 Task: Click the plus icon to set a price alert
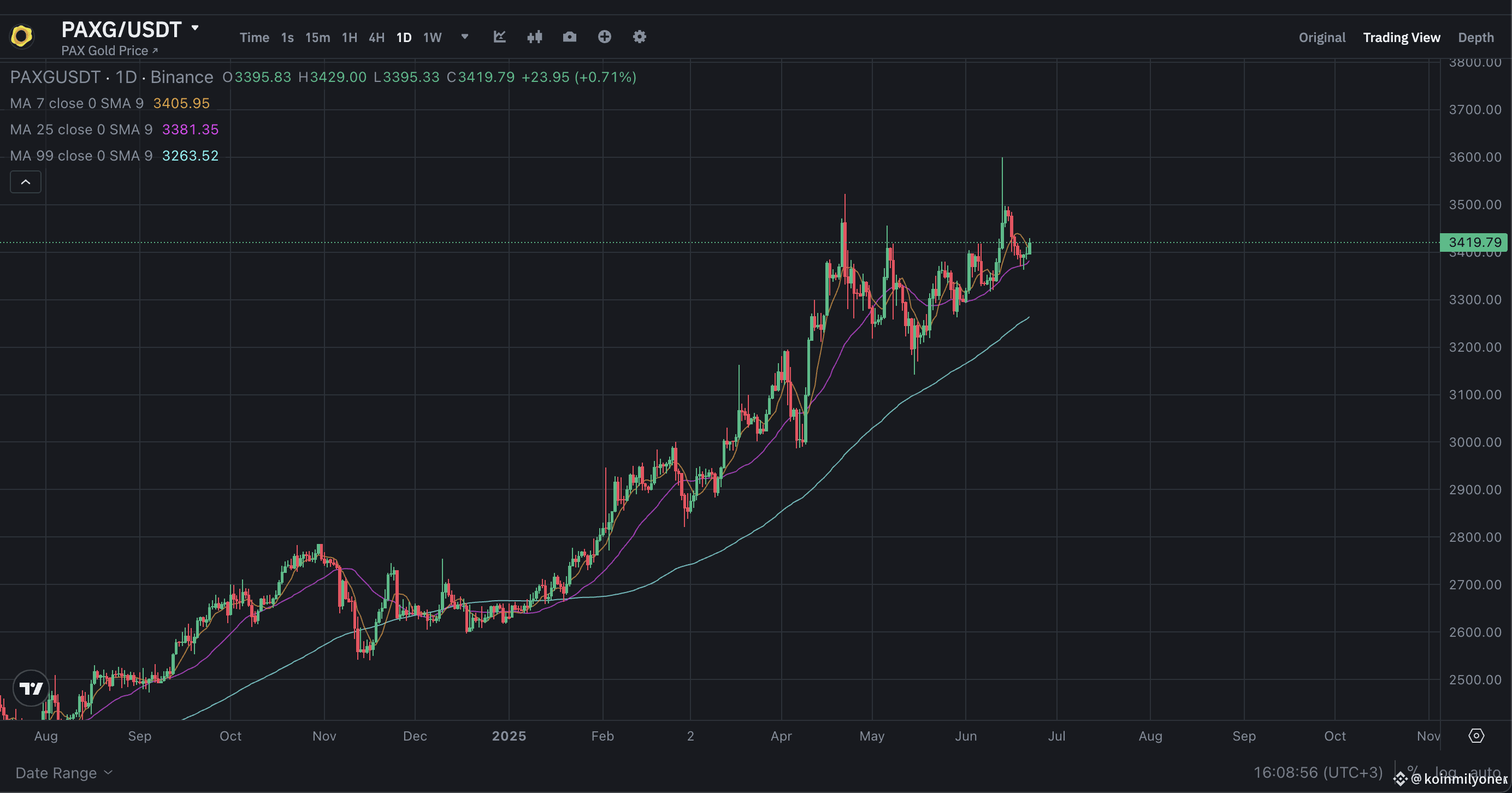pyautogui.click(x=605, y=37)
